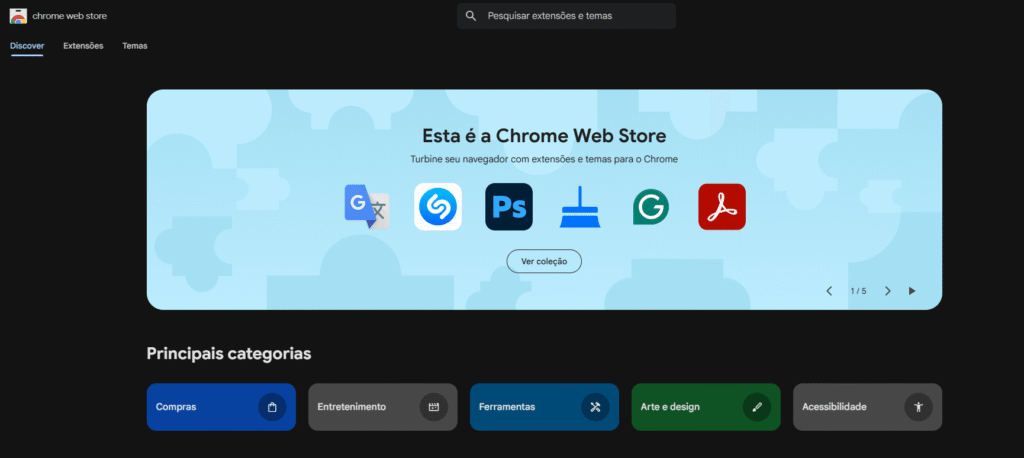This screenshot has width=1024, height=458.
Task: Open the Entretenimento category card
Action: (383, 407)
